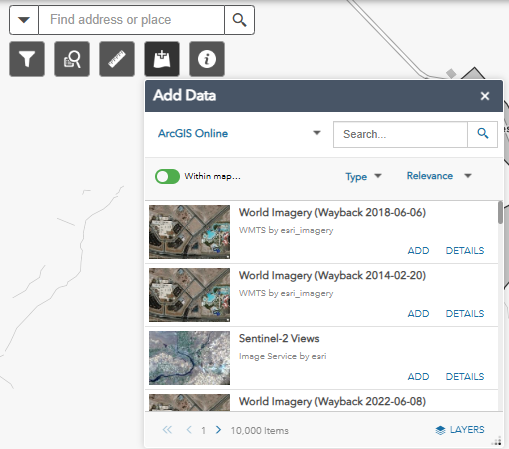Add World Imagery Wayback 2018-06-06 layer
This screenshot has height=449, width=509.
point(418,250)
